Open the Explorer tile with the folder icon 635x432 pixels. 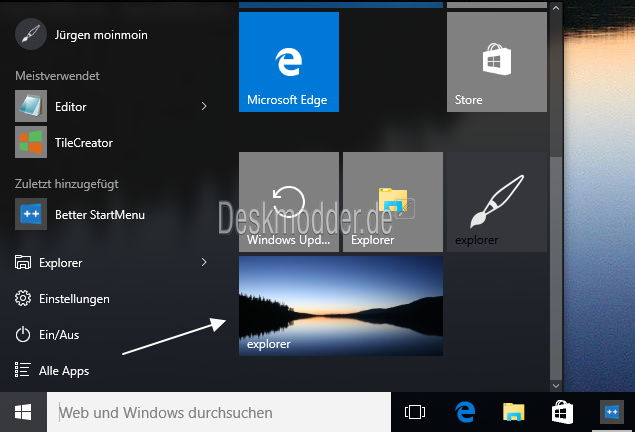[x=393, y=202]
